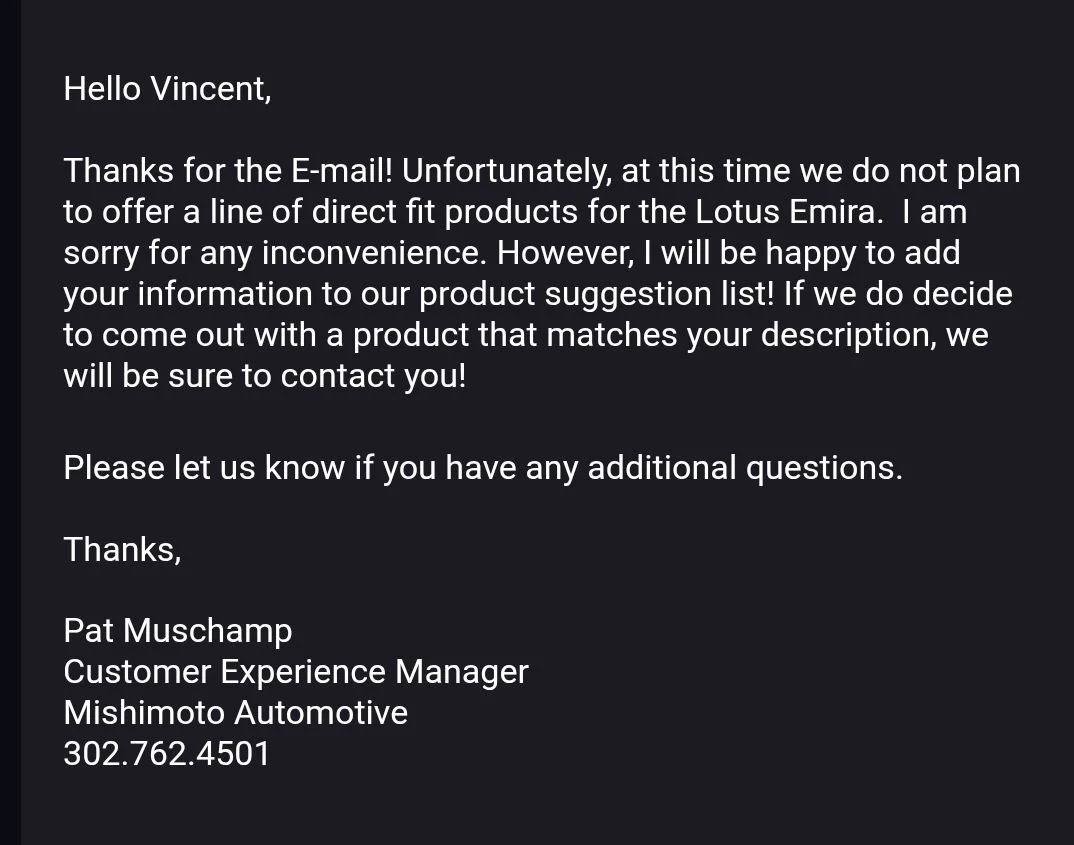
Task: Click the words "additional questions."
Action: tap(745, 468)
